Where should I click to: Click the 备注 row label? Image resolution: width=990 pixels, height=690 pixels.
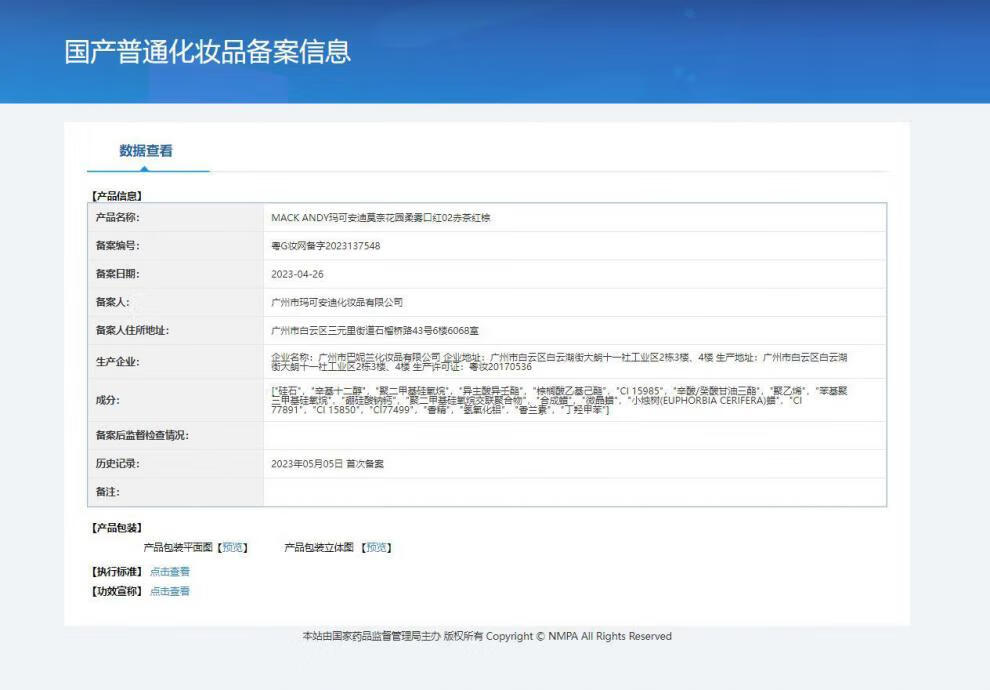pos(107,491)
